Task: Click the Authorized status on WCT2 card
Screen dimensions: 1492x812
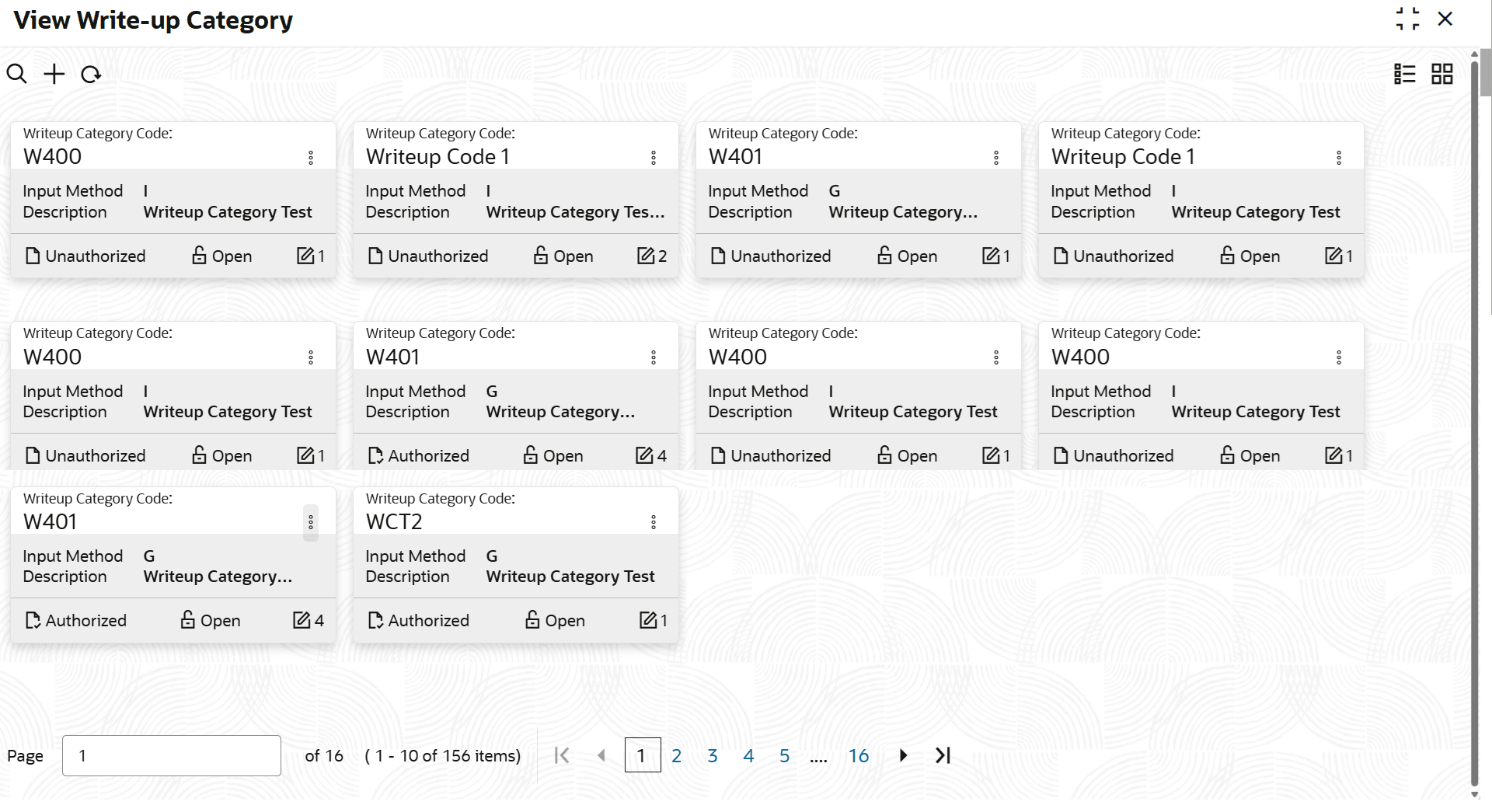Action: point(419,620)
